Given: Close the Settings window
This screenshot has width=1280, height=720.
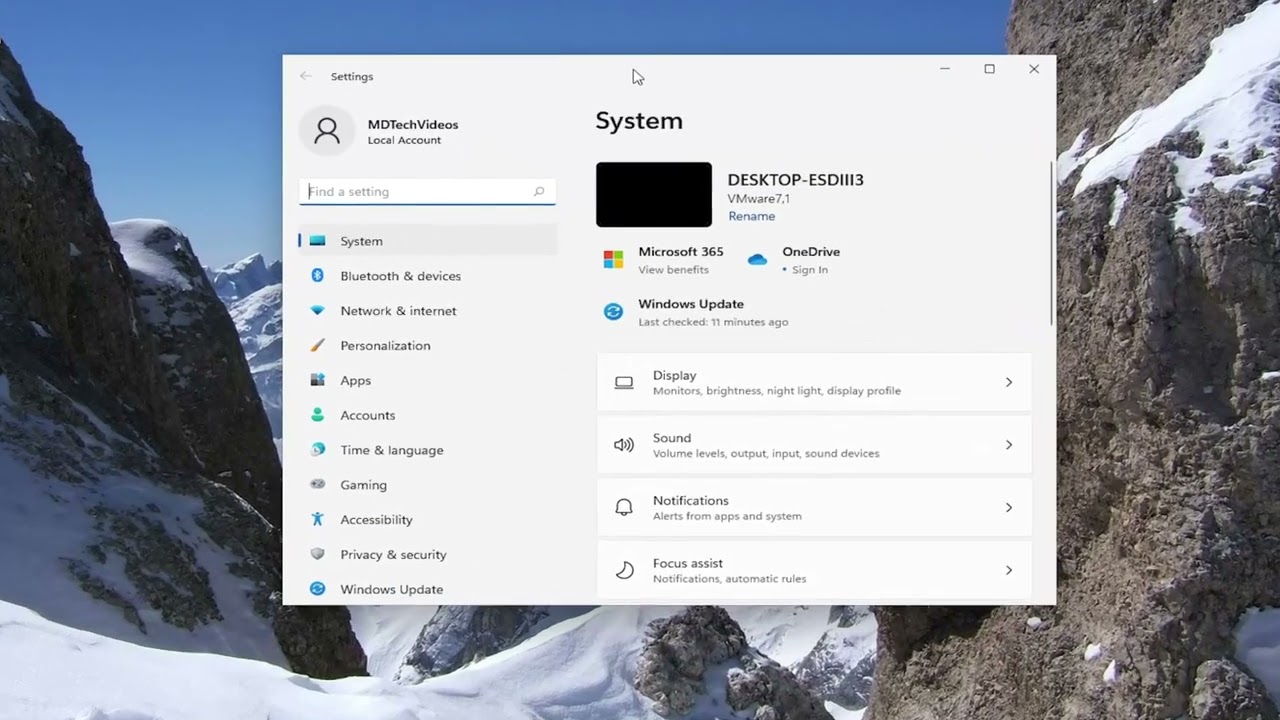Looking at the screenshot, I should point(1034,69).
